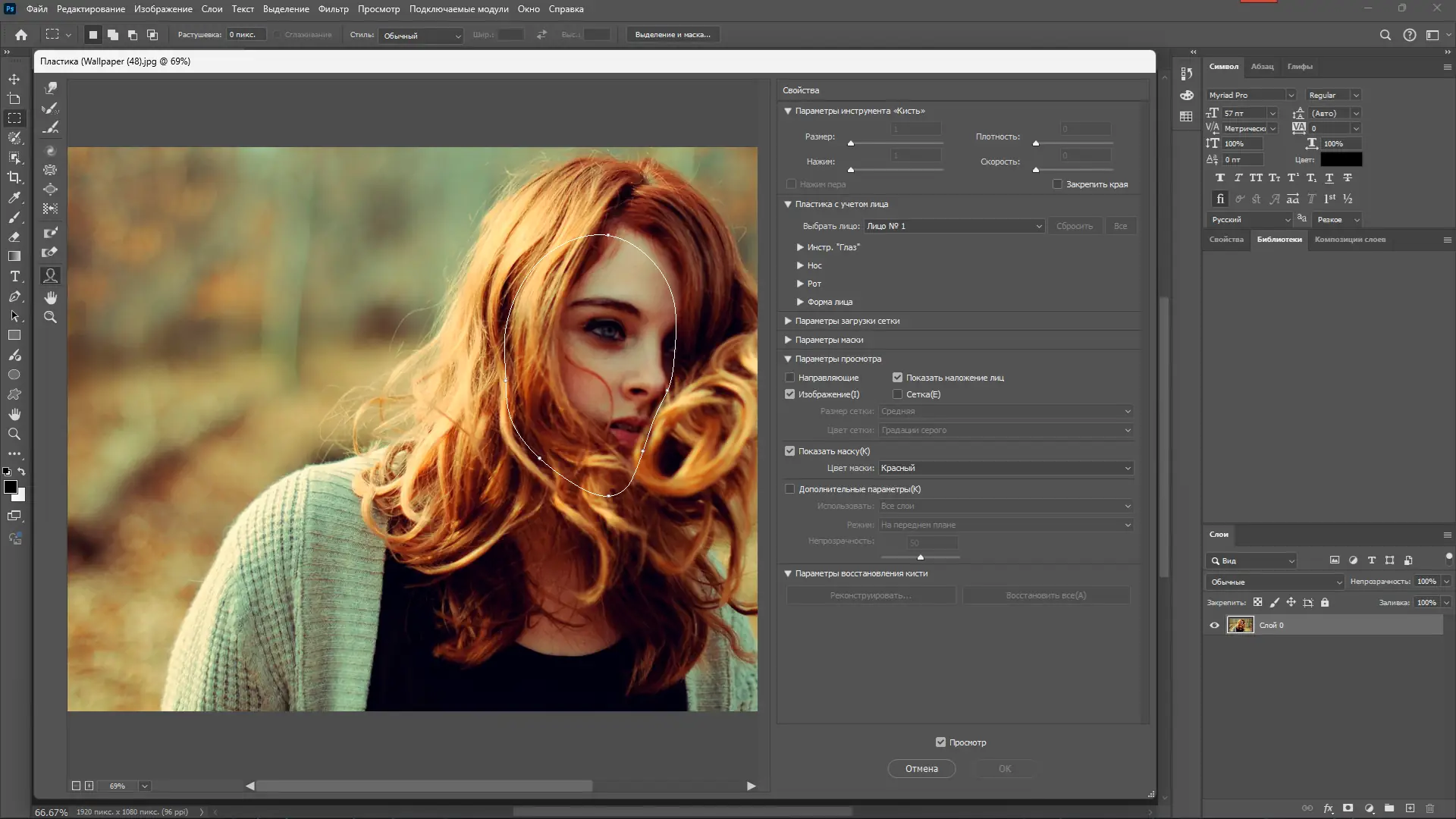Select the Bloat tool in Liquify

pyautogui.click(x=51, y=190)
